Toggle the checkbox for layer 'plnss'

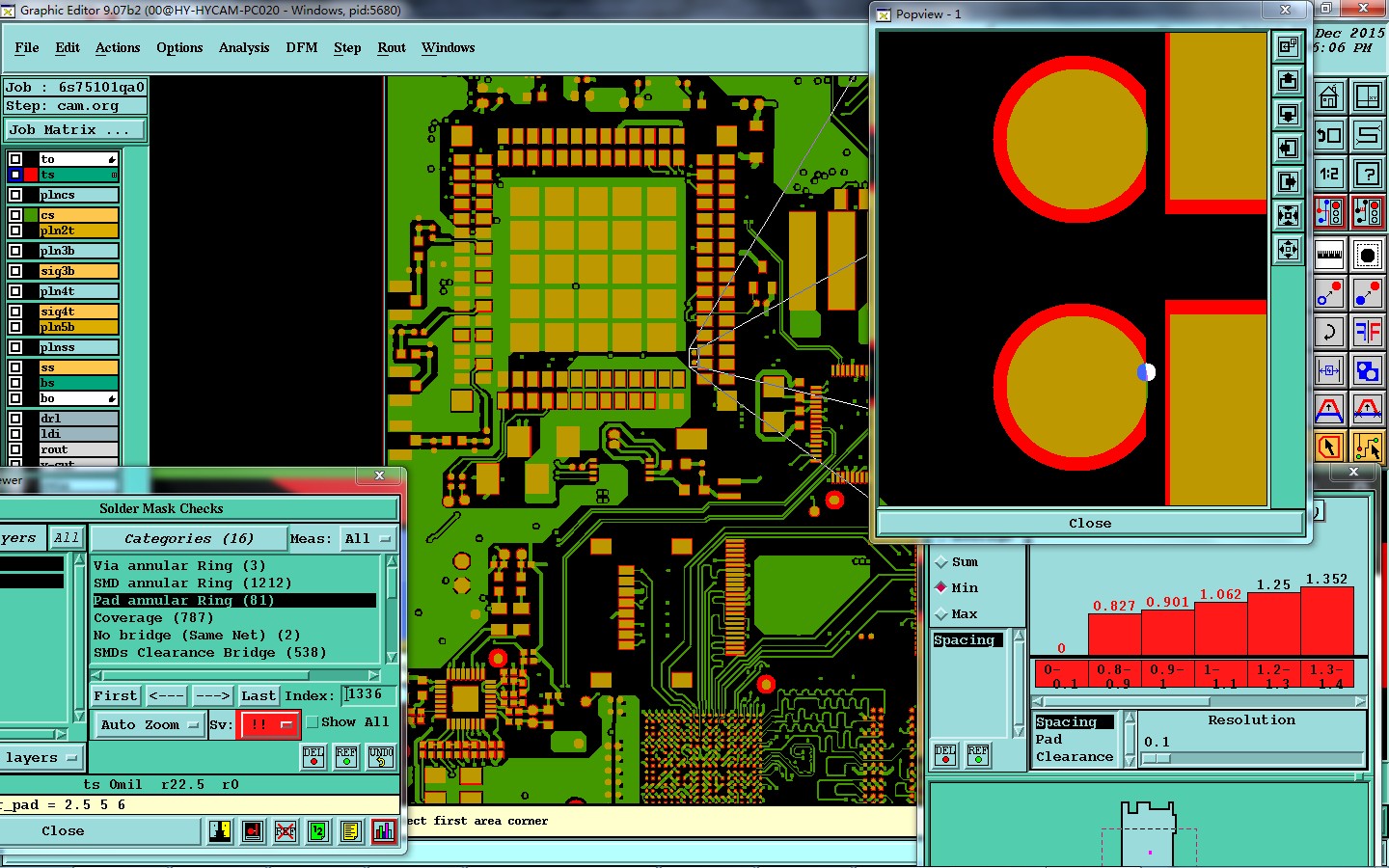(15, 347)
